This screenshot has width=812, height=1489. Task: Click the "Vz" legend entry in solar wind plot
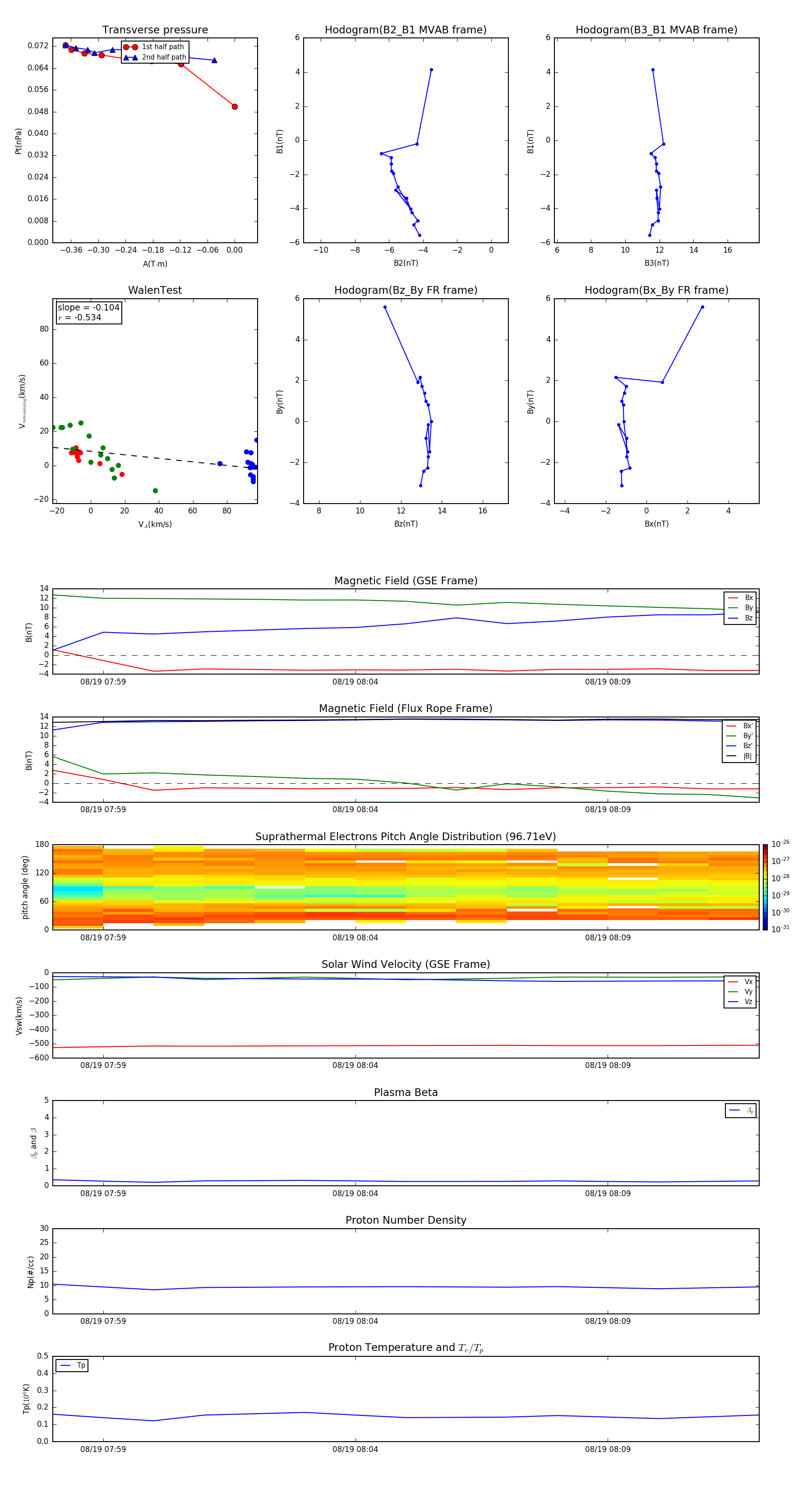coord(740,1001)
